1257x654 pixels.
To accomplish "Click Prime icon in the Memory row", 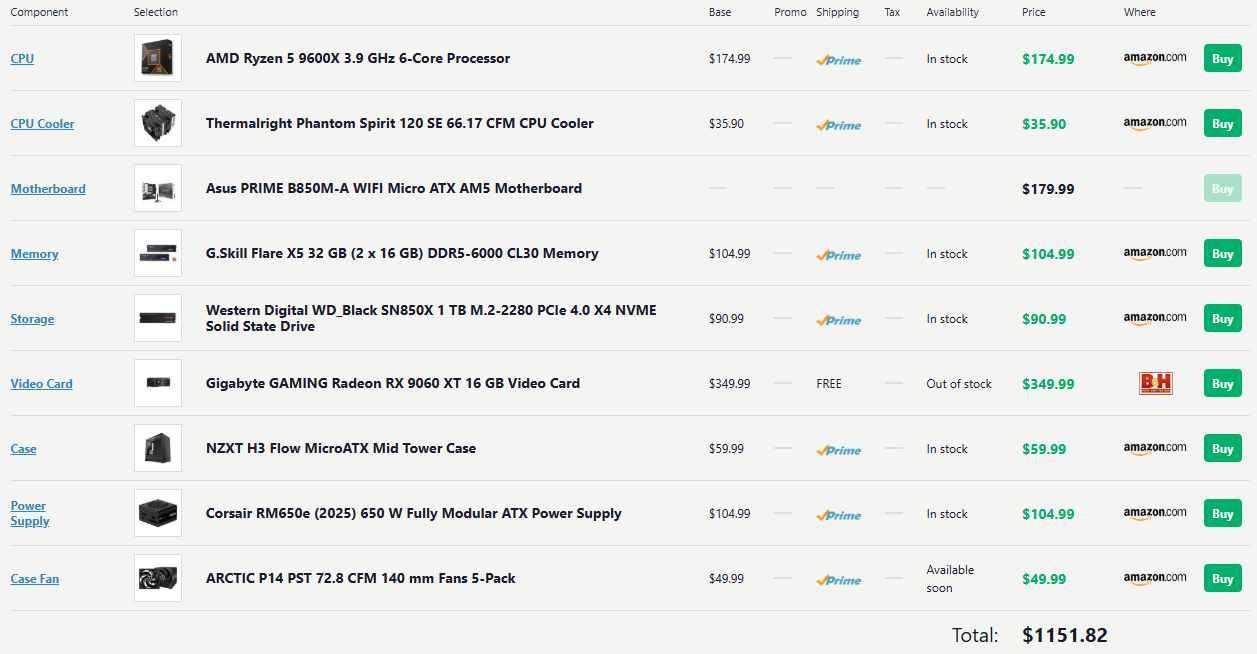I will (x=838, y=254).
